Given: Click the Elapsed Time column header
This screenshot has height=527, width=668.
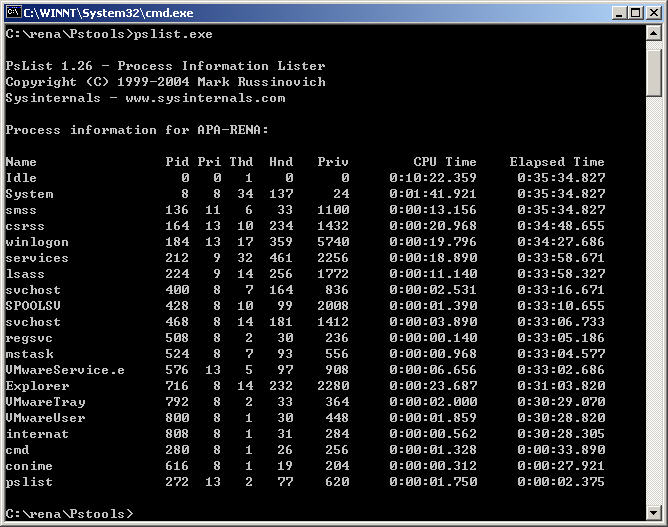Looking at the screenshot, I should [x=557, y=162].
